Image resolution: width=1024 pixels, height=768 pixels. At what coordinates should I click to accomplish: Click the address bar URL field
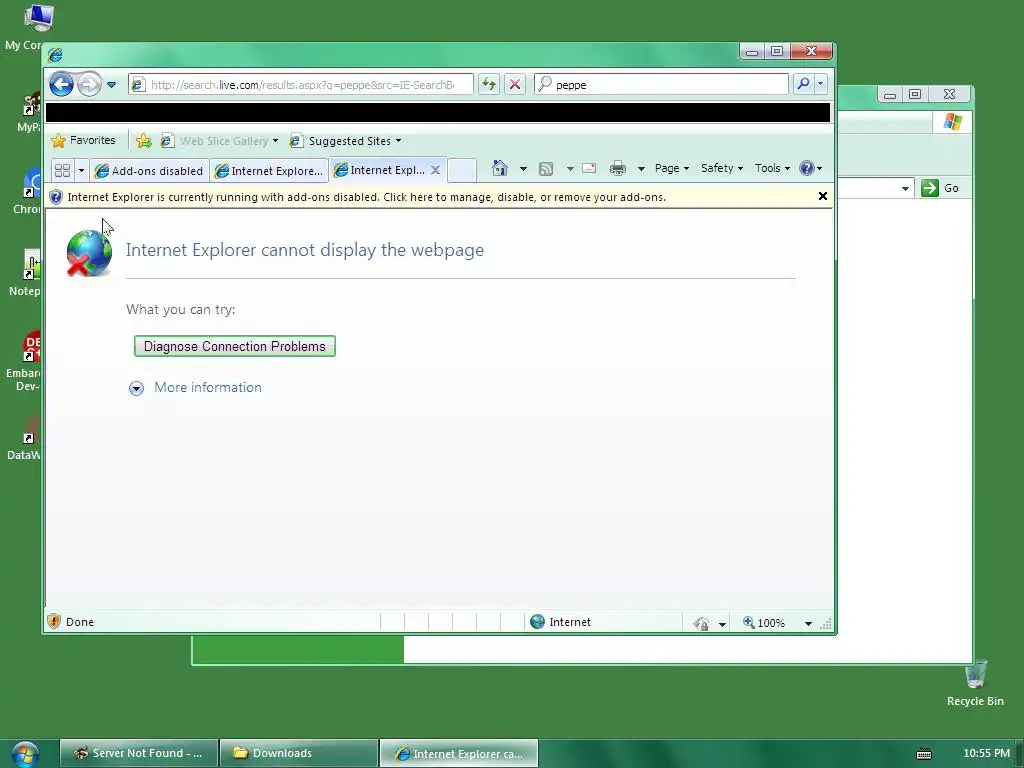(301, 84)
